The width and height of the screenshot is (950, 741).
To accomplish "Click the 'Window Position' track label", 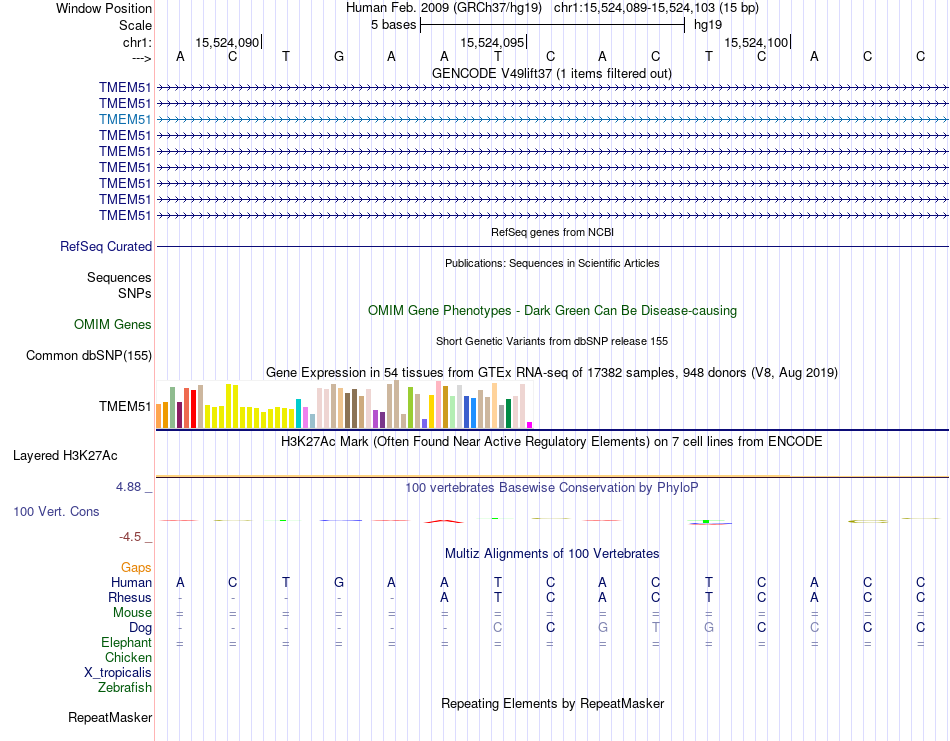I will [104, 8].
